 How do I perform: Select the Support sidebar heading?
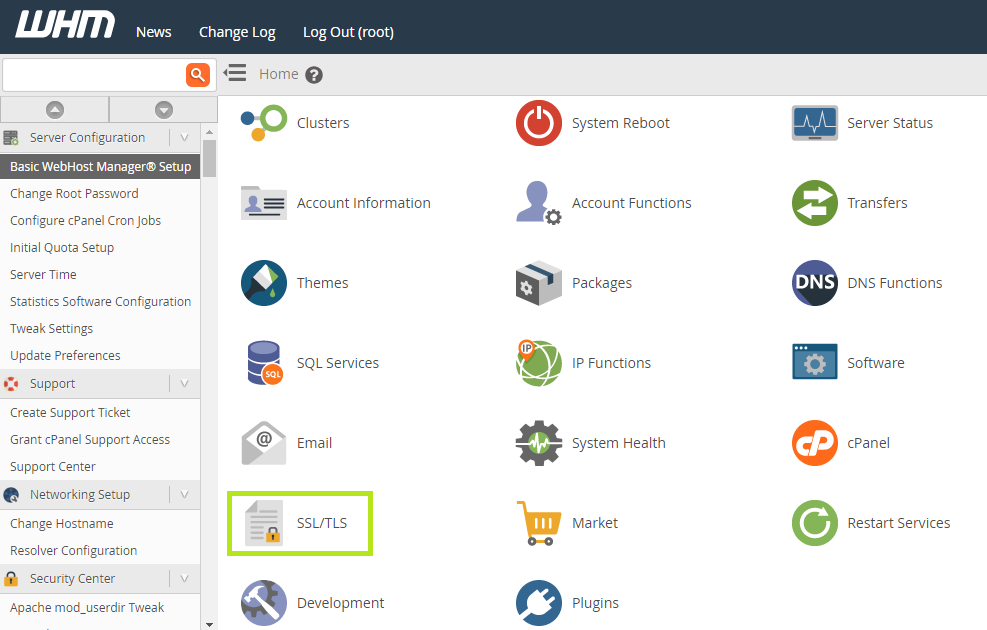tap(52, 383)
